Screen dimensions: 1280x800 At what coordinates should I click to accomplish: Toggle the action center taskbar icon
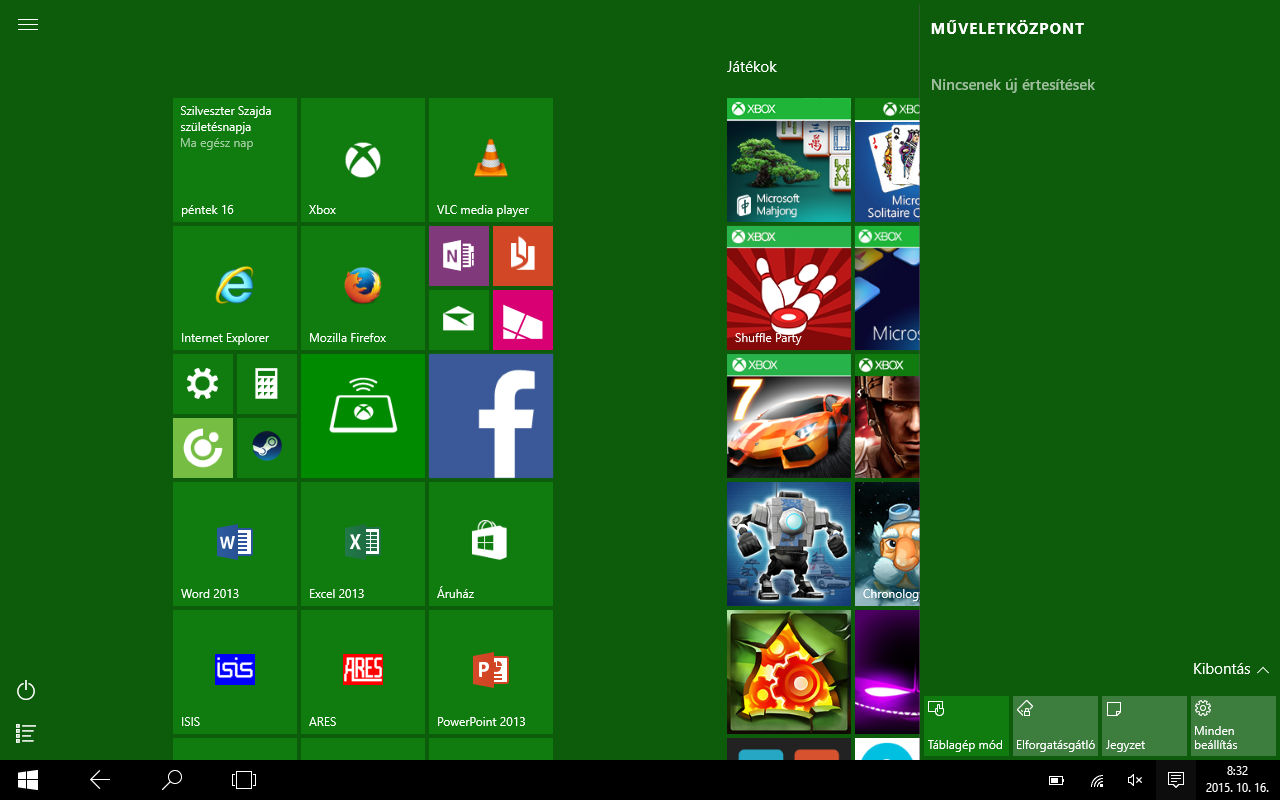[1176, 780]
